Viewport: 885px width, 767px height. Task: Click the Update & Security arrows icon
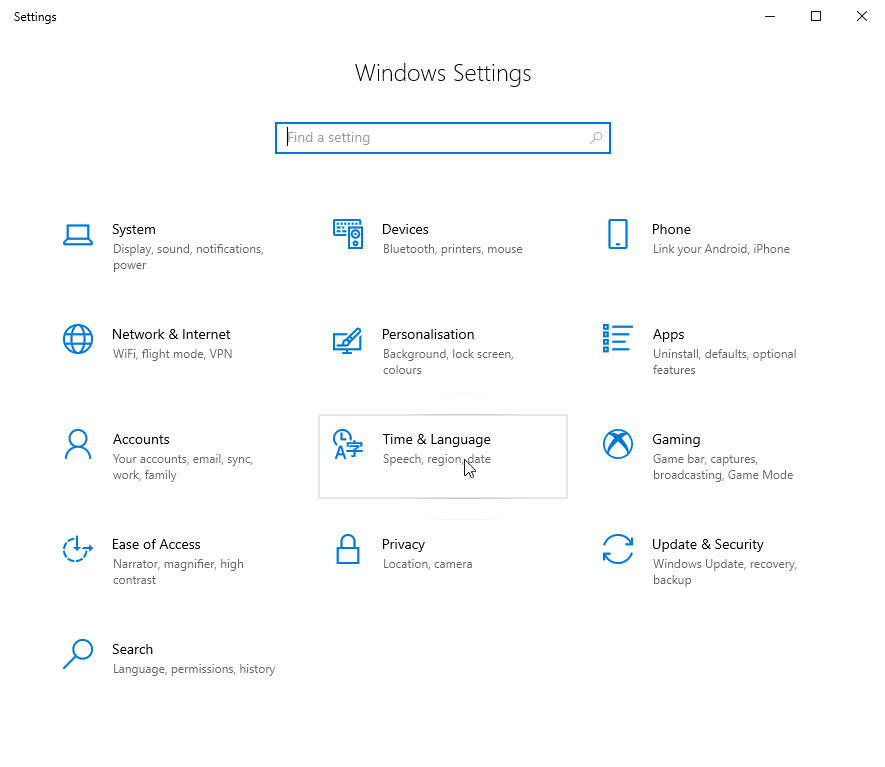tap(618, 549)
